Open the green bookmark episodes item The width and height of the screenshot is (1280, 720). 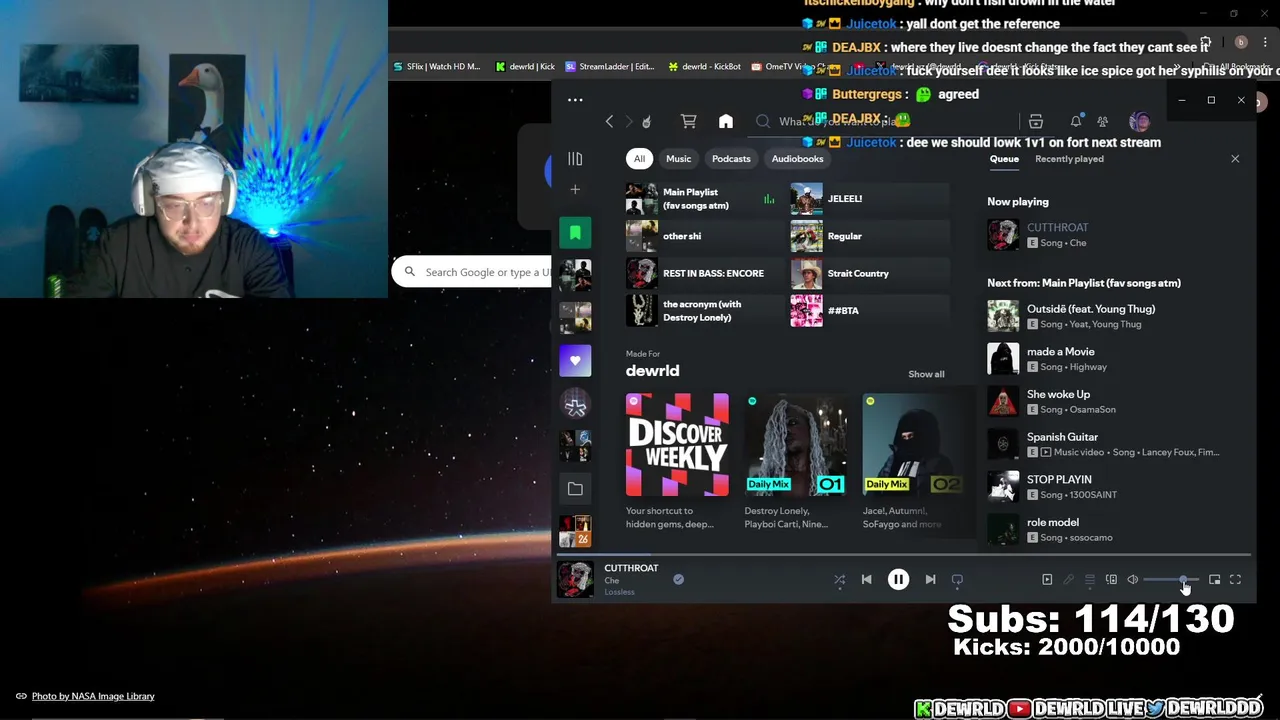[575, 232]
